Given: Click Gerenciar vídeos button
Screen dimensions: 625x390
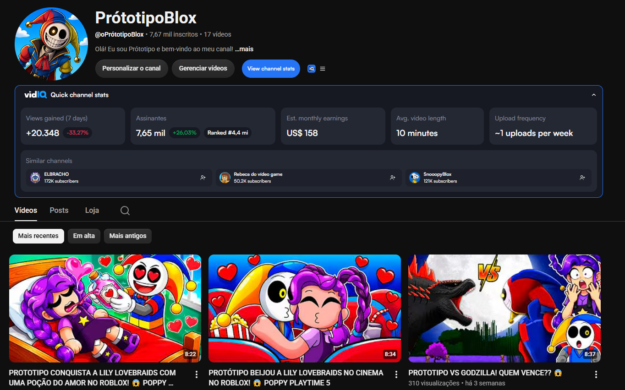Looking at the screenshot, I should click(x=203, y=69).
